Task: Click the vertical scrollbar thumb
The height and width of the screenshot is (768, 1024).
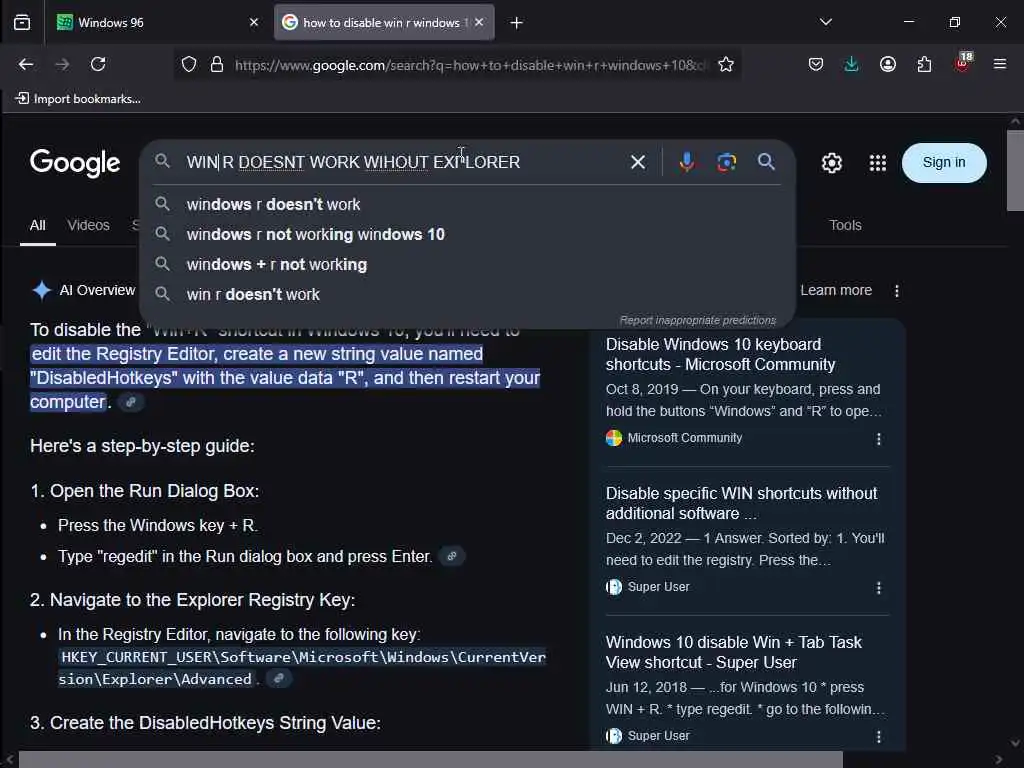Action: click(x=1015, y=170)
